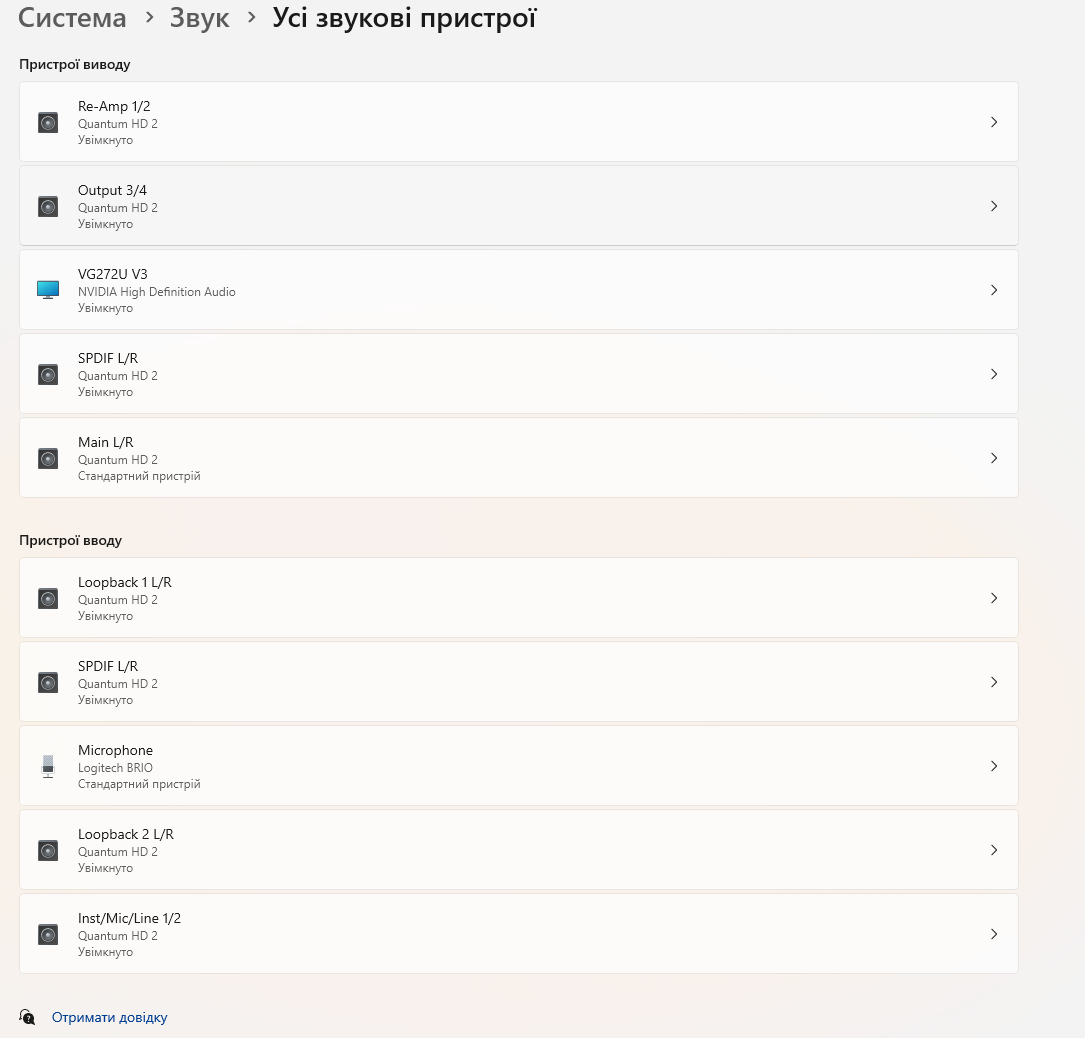1085x1038 pixels.
Task: Open Loopback 1 L/R chevron arrow
Action: click(x=994, y=598)
